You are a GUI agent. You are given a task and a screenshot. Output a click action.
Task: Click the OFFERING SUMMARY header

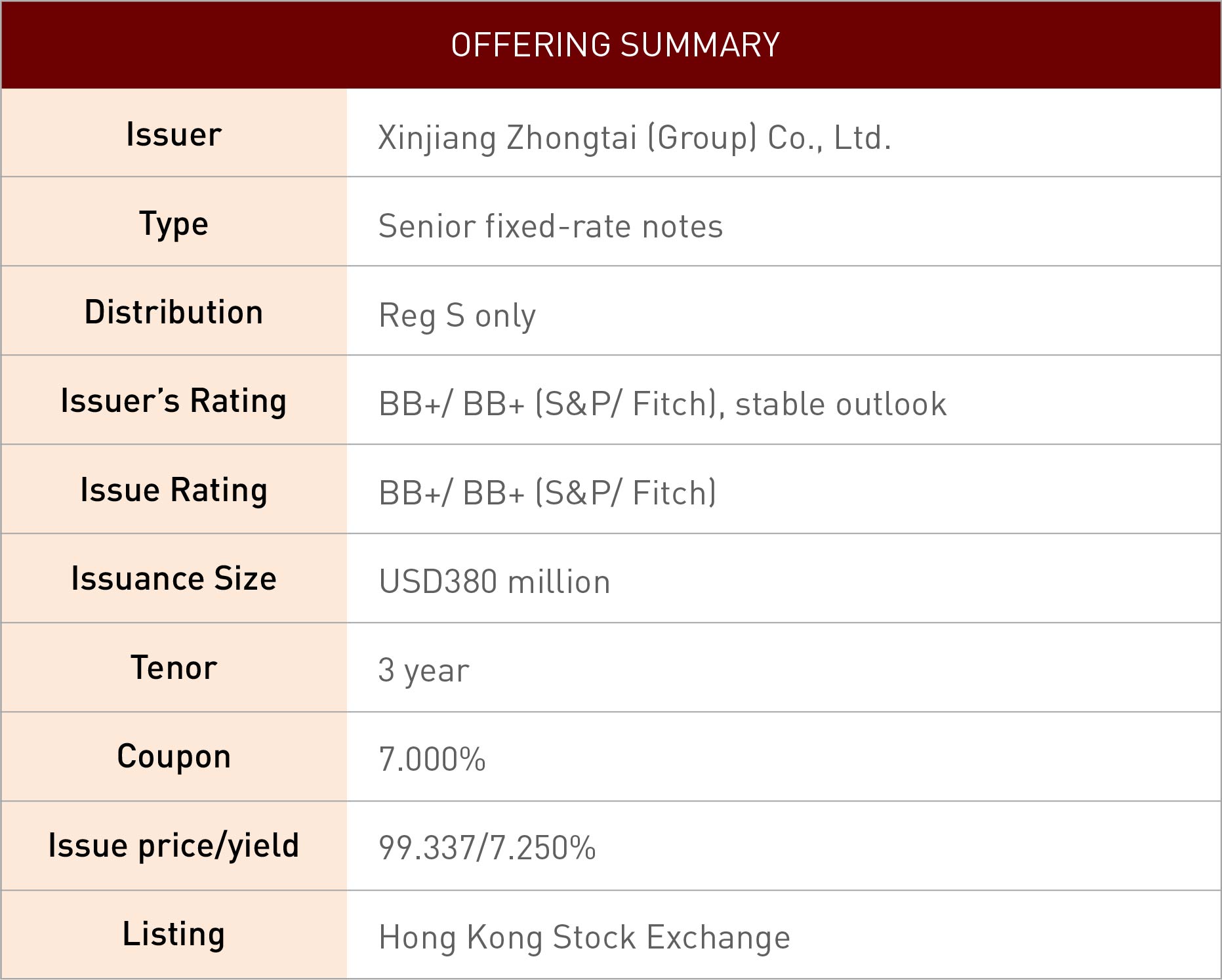pos(615,45)
